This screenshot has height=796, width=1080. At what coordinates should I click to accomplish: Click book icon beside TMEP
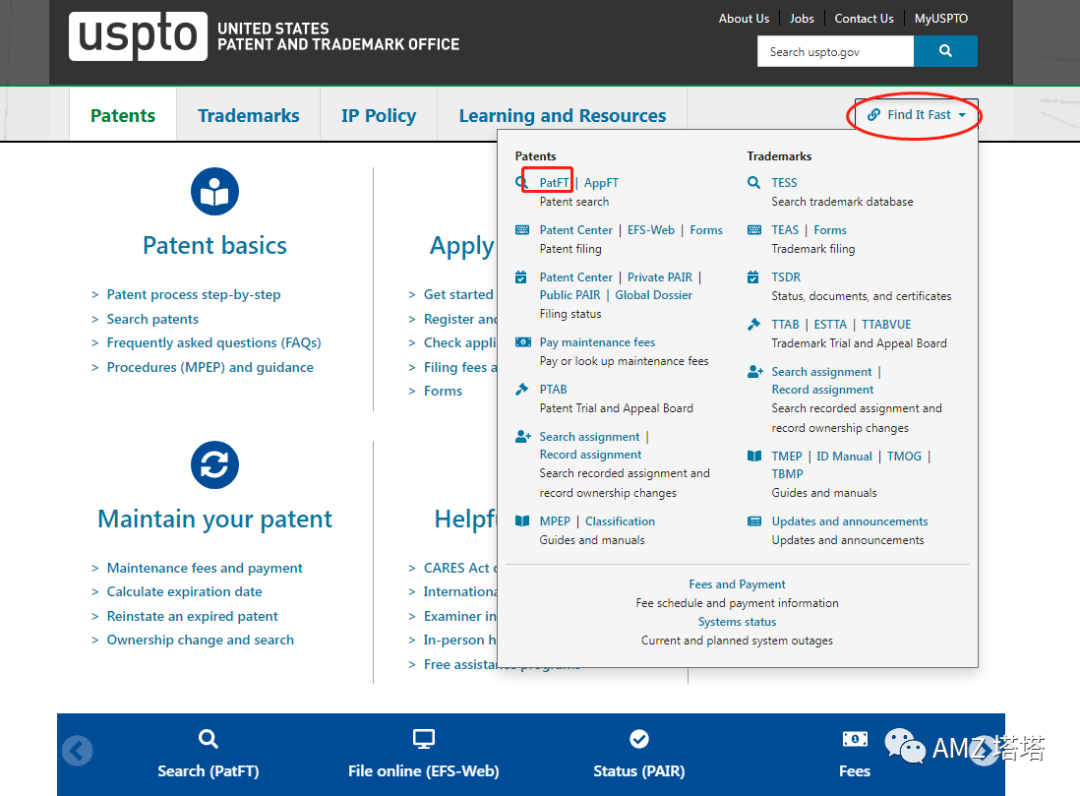coord(754,456)
